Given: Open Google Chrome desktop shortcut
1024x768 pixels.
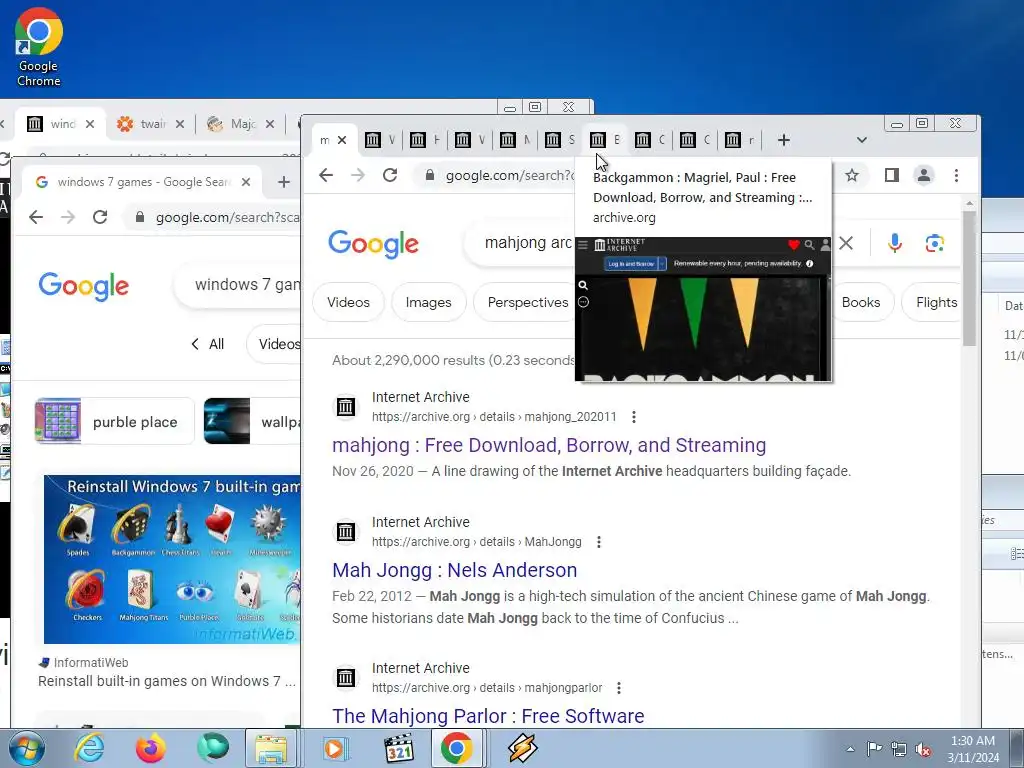Looking at the screenshot, I should 39,48.
